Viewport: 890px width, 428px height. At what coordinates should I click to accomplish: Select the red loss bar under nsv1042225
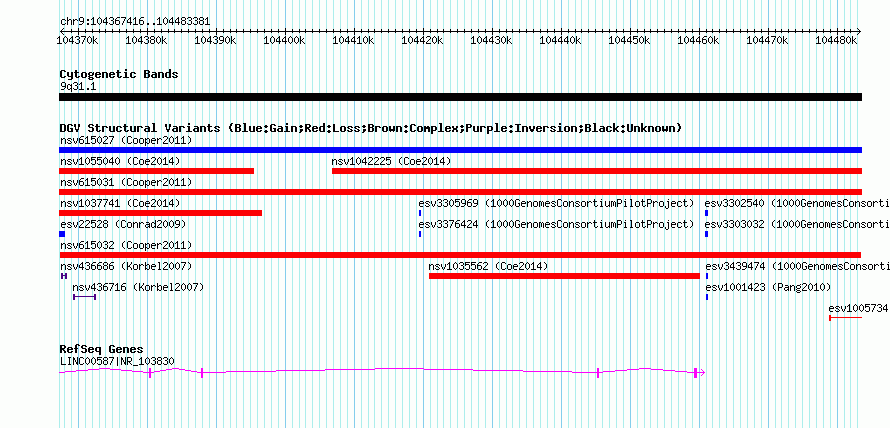click(x=597, y=171)
